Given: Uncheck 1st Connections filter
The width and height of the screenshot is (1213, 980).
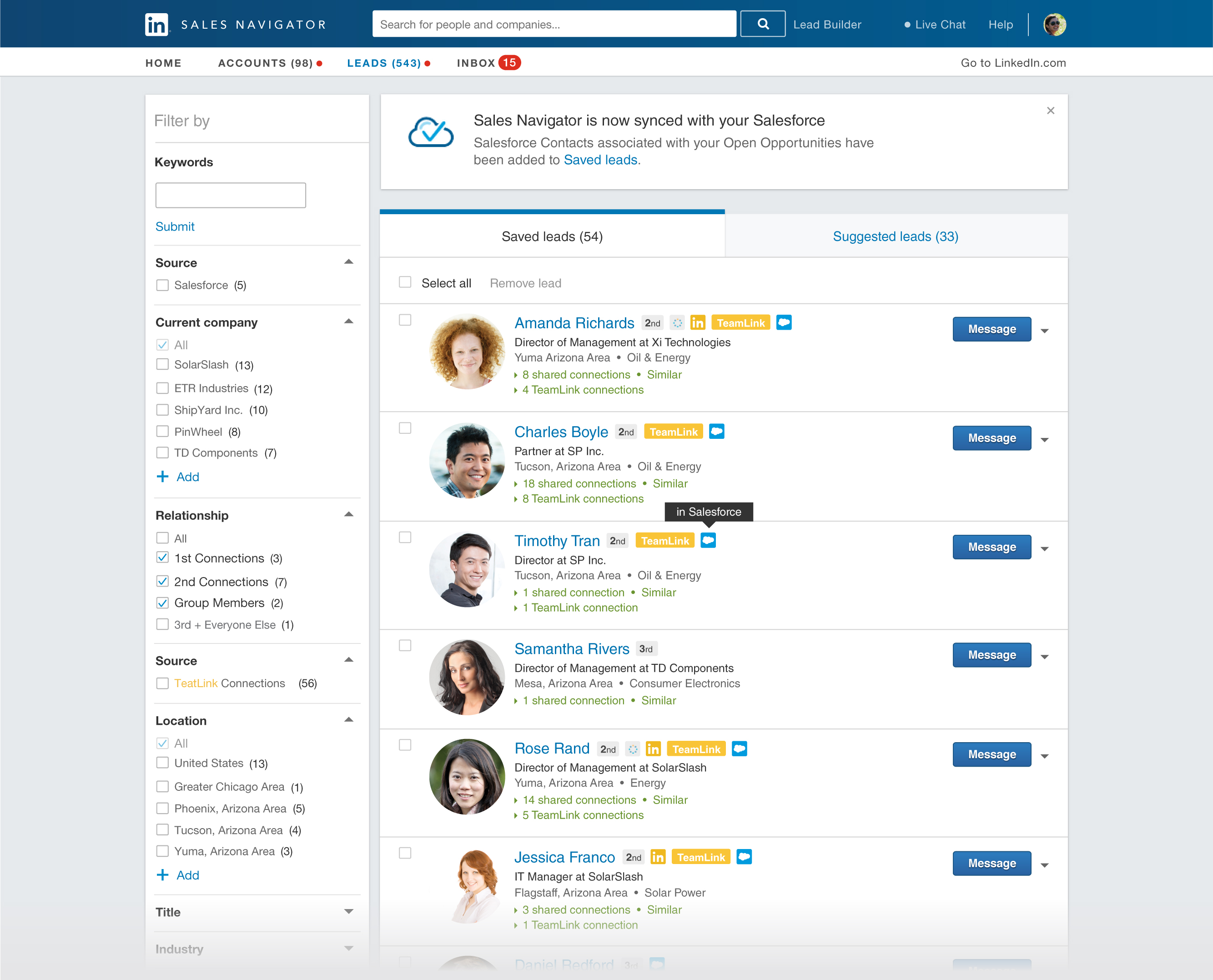Looking at the screenshot, I should click(162, 558).
